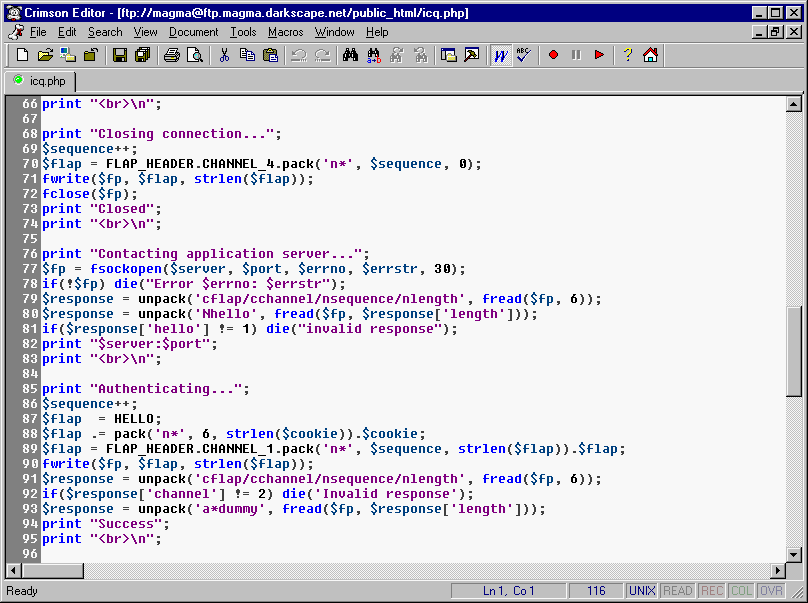Click fclose($fp) on line 72

[86, 194]
